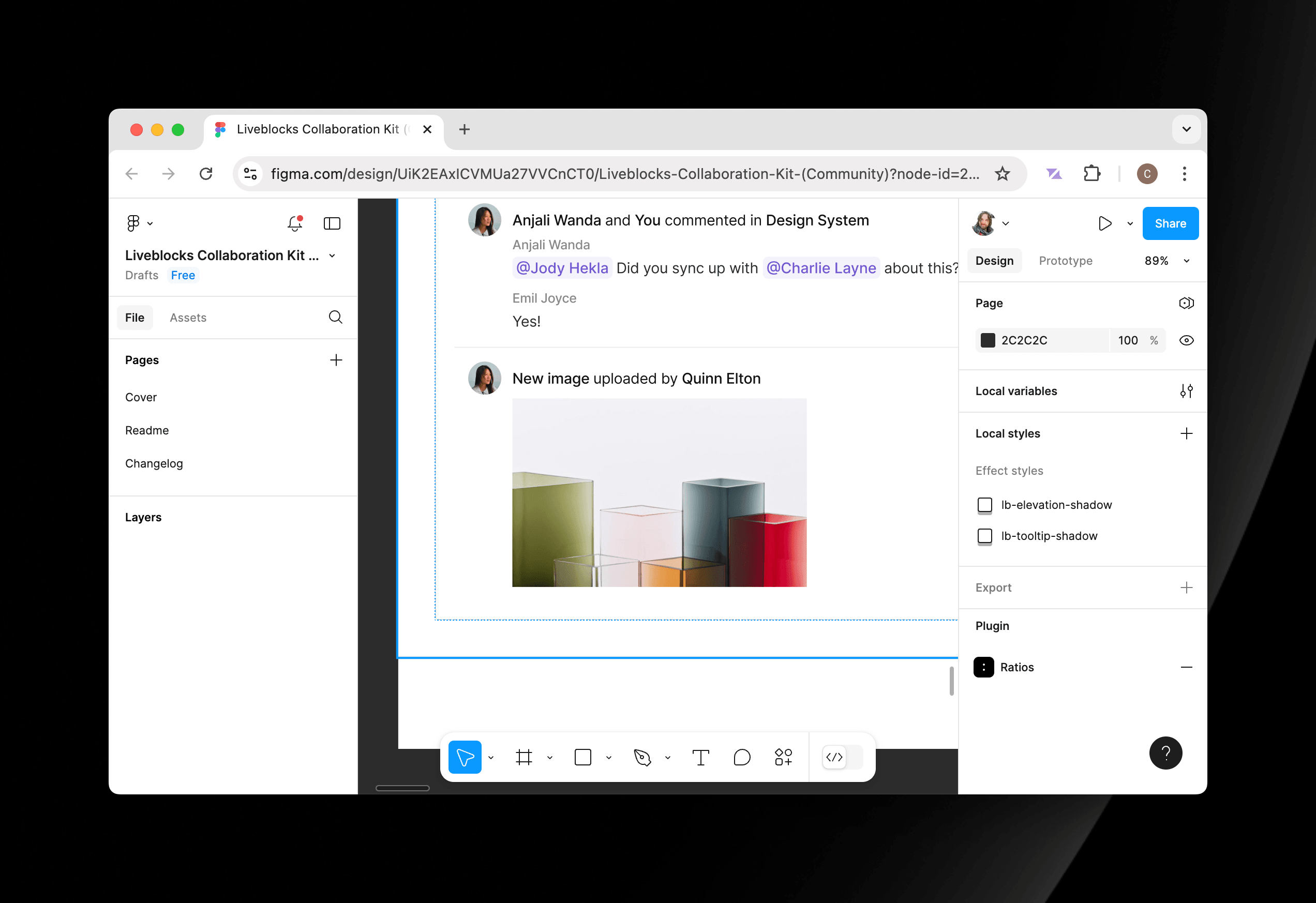Select the Text tool
1316x903 pixels.
700,757
